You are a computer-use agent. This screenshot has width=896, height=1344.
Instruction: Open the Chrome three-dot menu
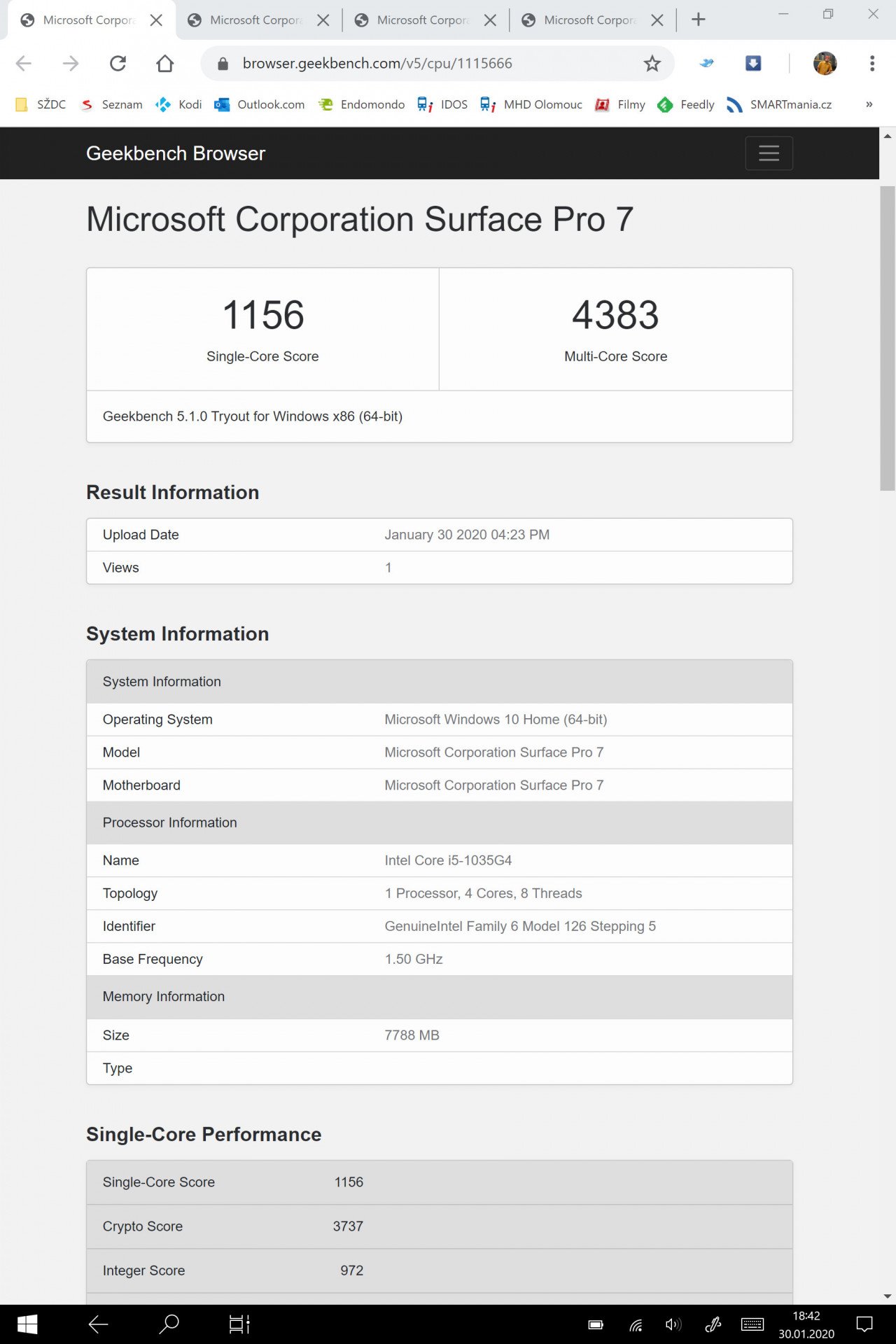872,63
